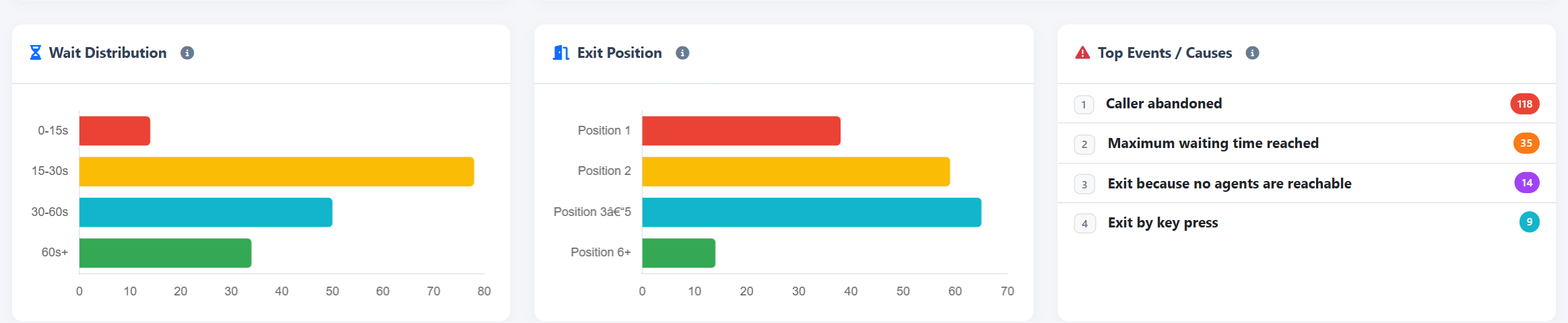Image resolution: width=1568 pixels, height=323 pixels.
Task: Click the Exit by key press row
Action: pos(1307,223)
